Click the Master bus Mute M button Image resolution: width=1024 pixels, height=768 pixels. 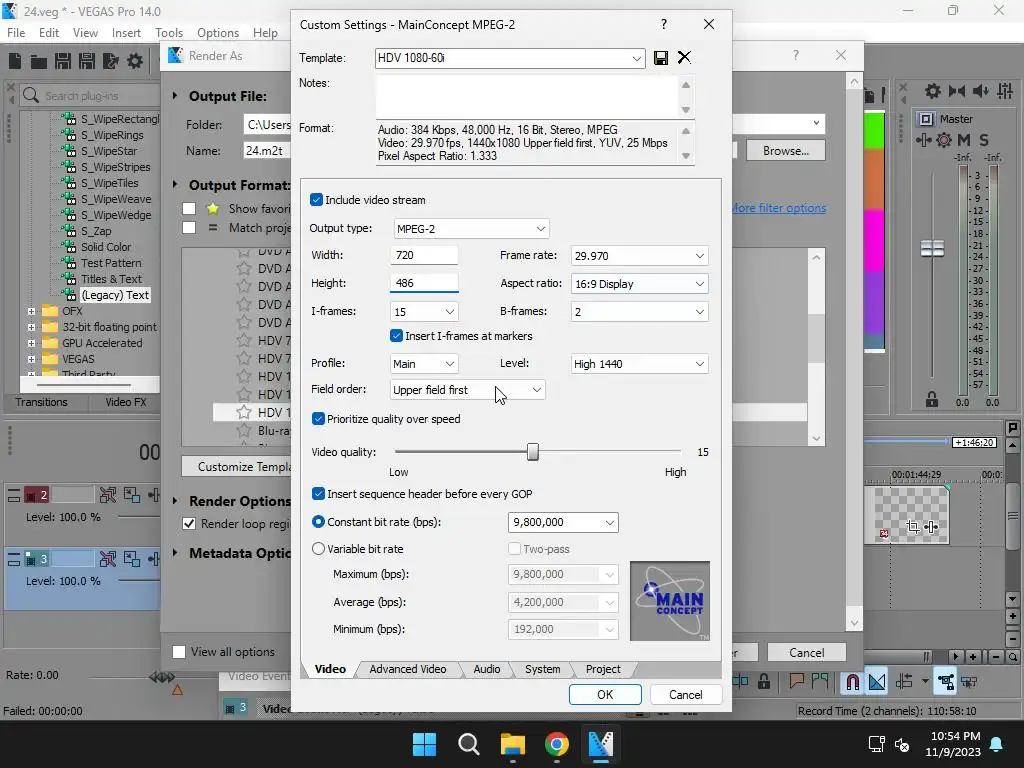(x=964, y=140)
